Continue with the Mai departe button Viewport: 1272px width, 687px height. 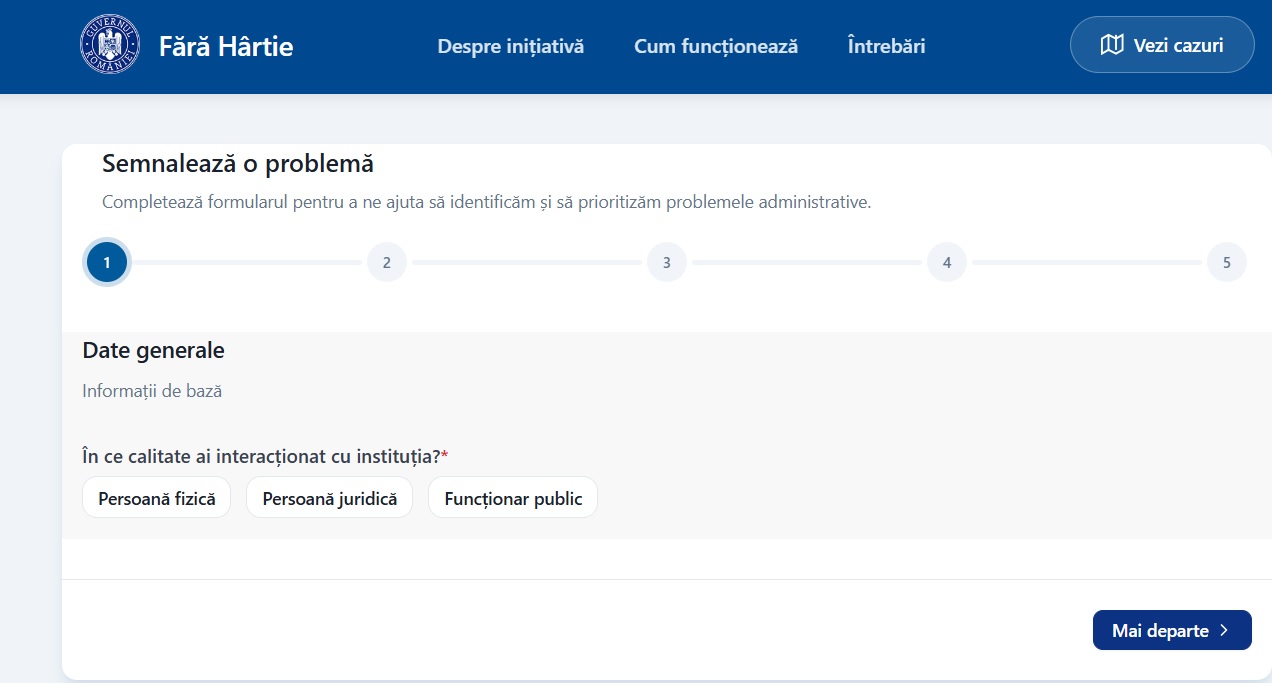(x=1172, y=631)
